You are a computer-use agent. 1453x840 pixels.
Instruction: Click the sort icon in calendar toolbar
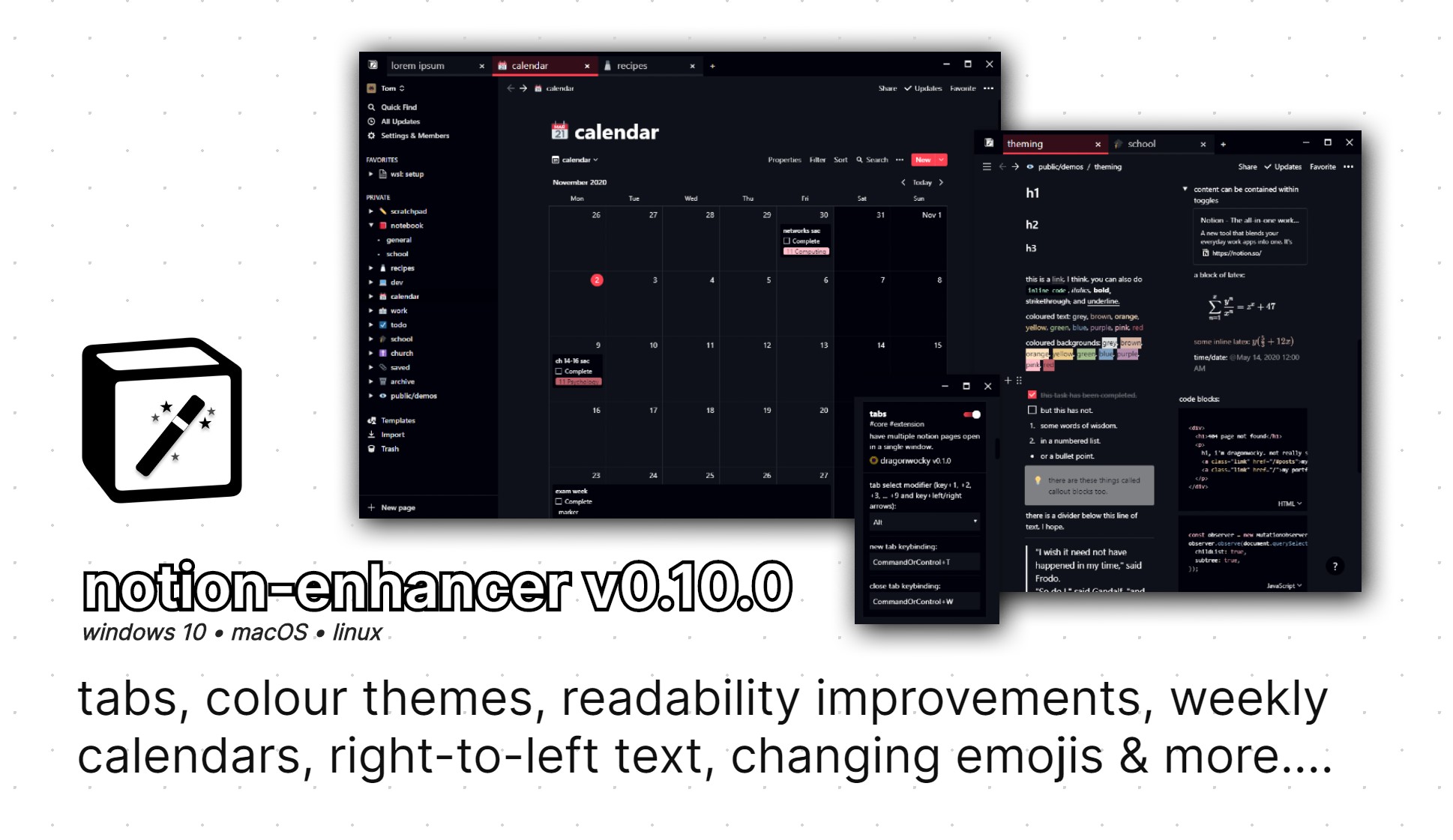point(842,160)
